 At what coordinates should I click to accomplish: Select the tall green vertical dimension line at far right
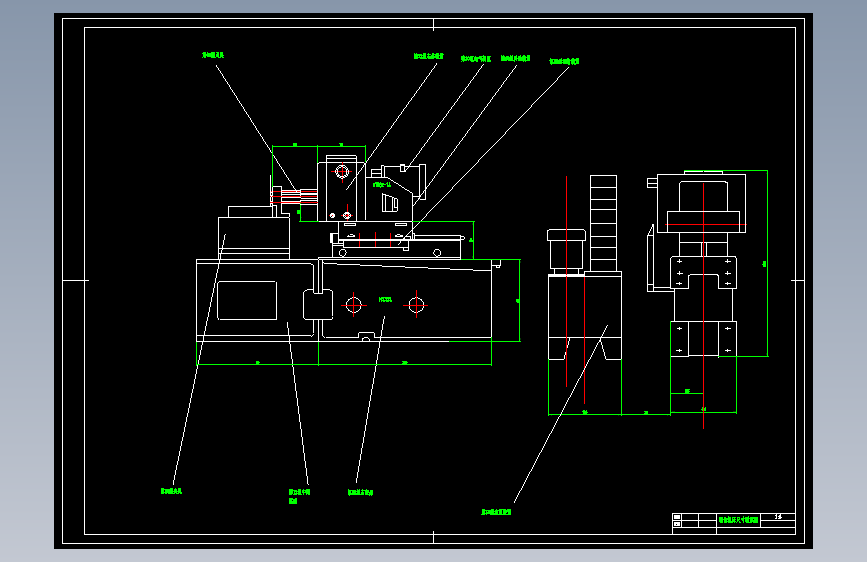click(x=767, y=263)
